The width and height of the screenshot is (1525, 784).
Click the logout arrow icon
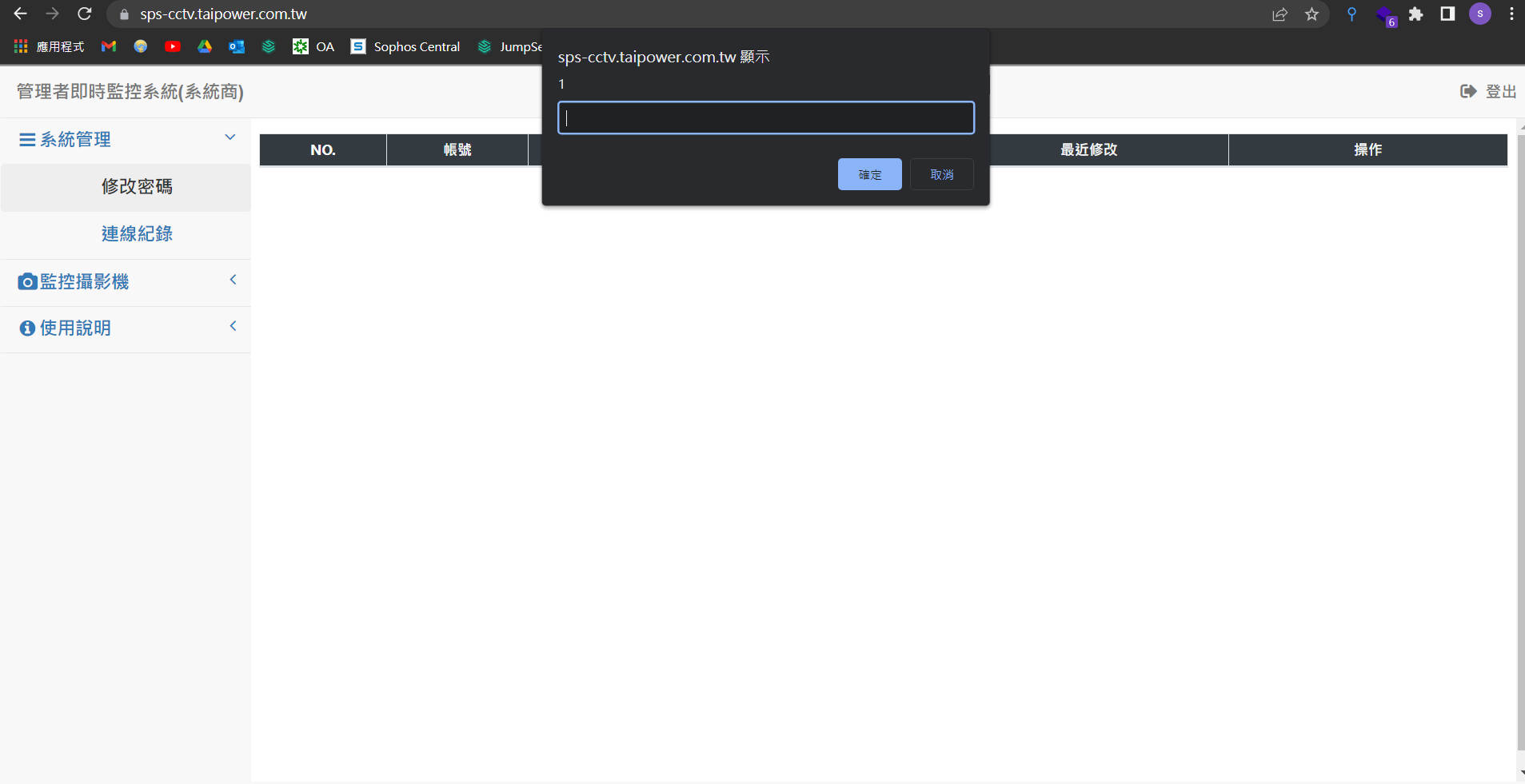(x=1468, y=91)
